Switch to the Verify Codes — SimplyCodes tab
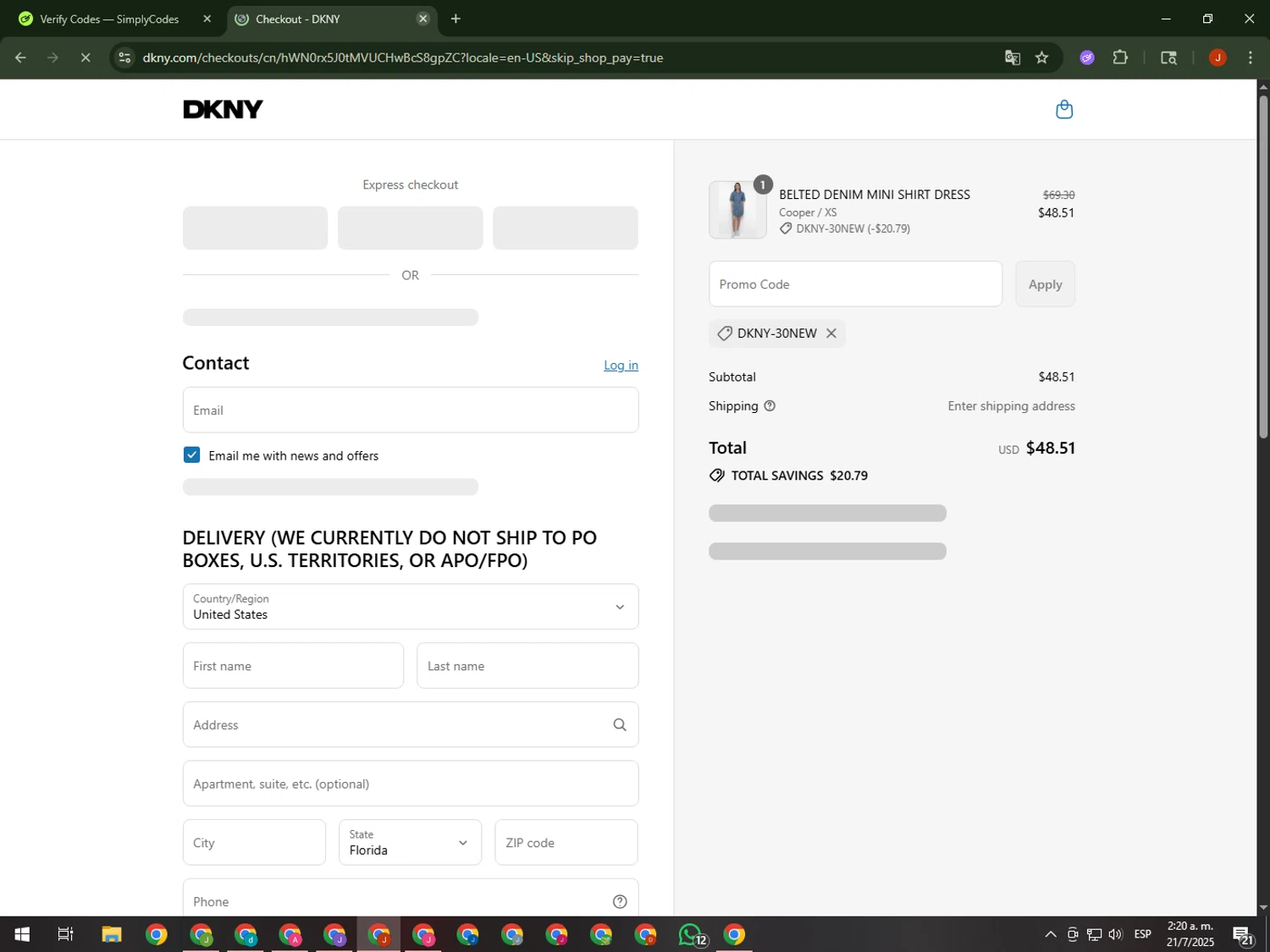The image size is (1270, 952). coord(109,19)
